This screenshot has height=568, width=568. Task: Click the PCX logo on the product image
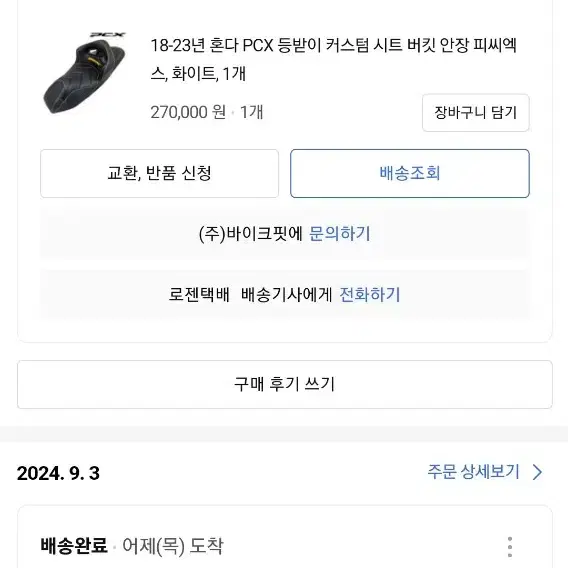(x=108, y=35)
